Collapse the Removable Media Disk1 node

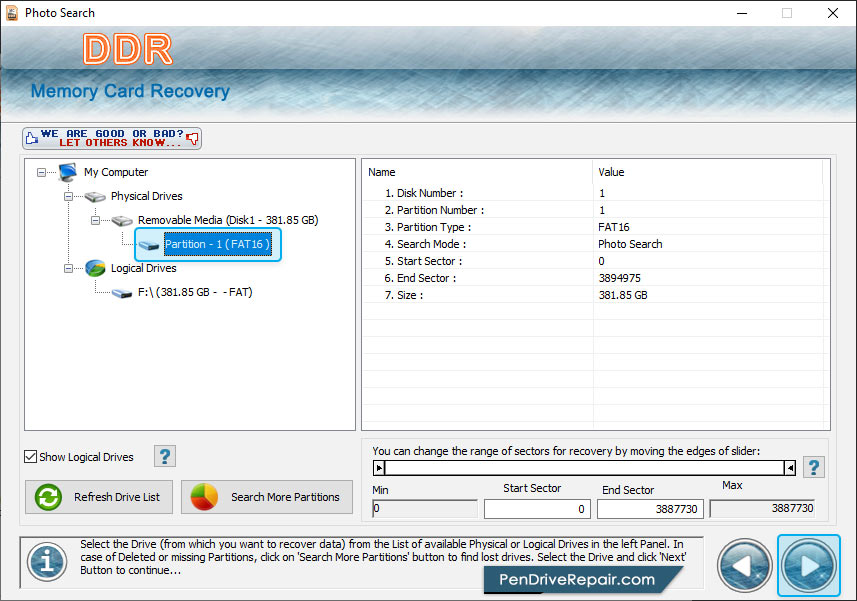[x=95, y=220]
